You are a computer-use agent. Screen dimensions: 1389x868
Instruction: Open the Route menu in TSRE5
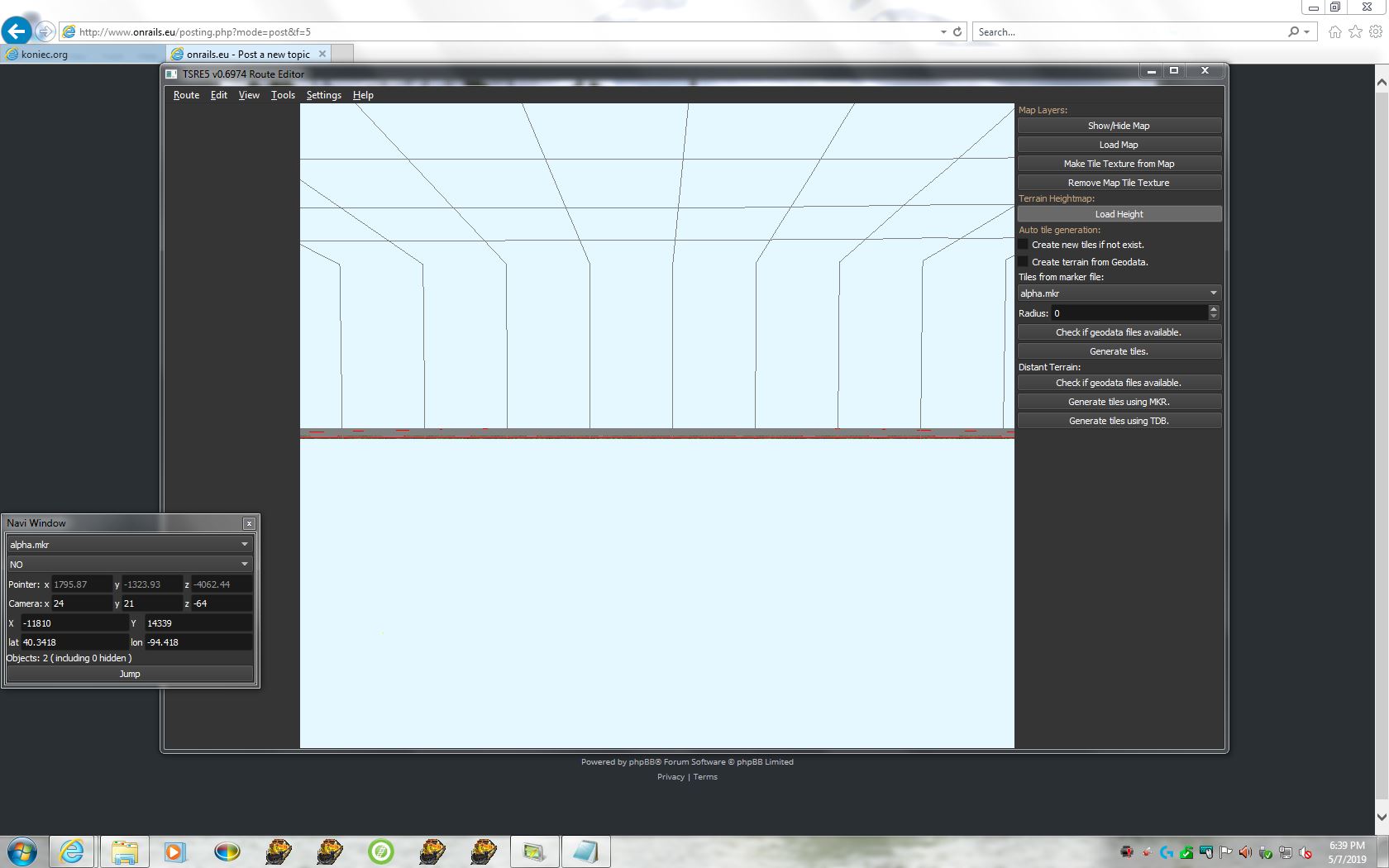tap(186, 95)
